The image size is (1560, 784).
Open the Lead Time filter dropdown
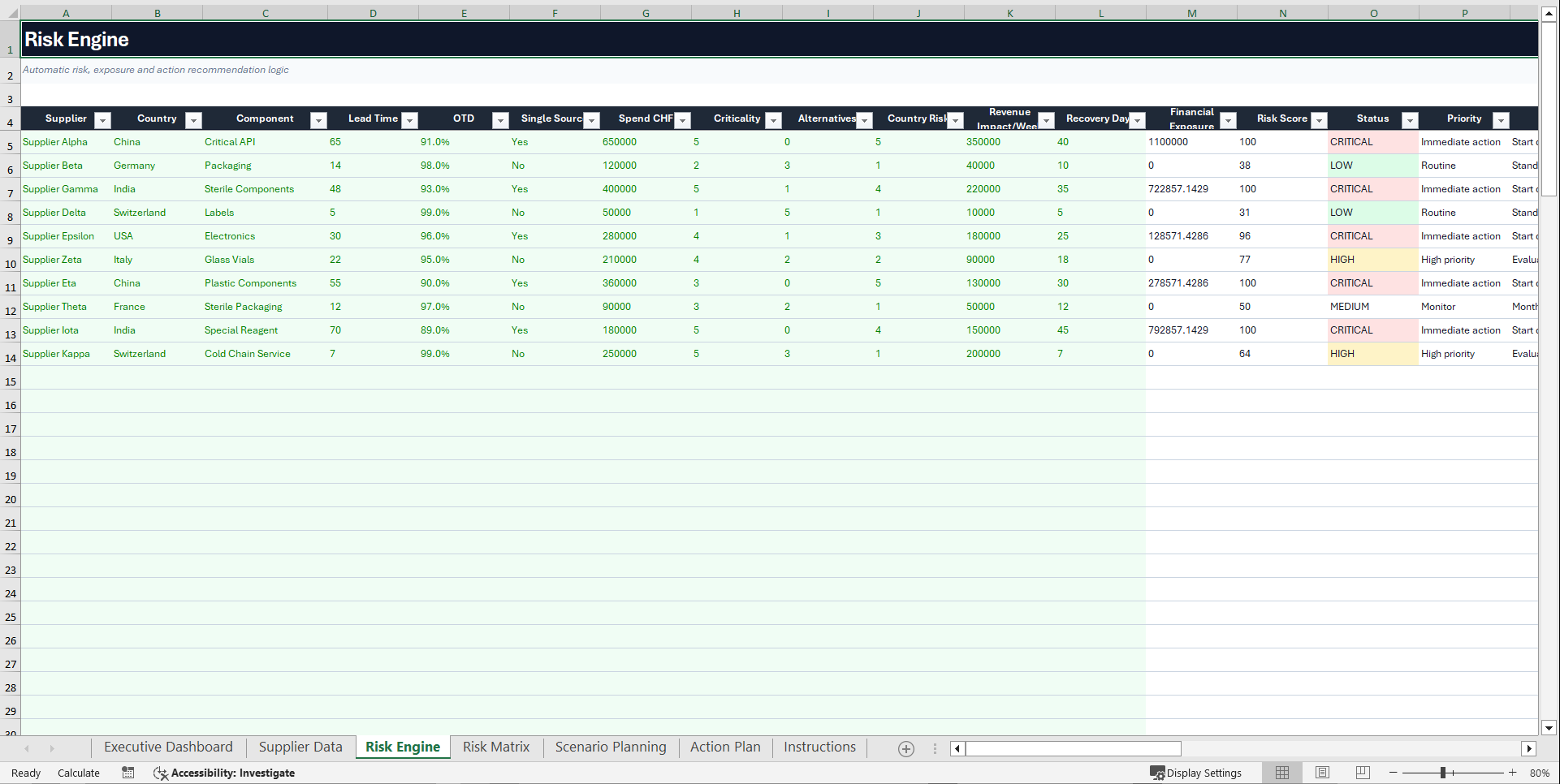tap(410, 120)
